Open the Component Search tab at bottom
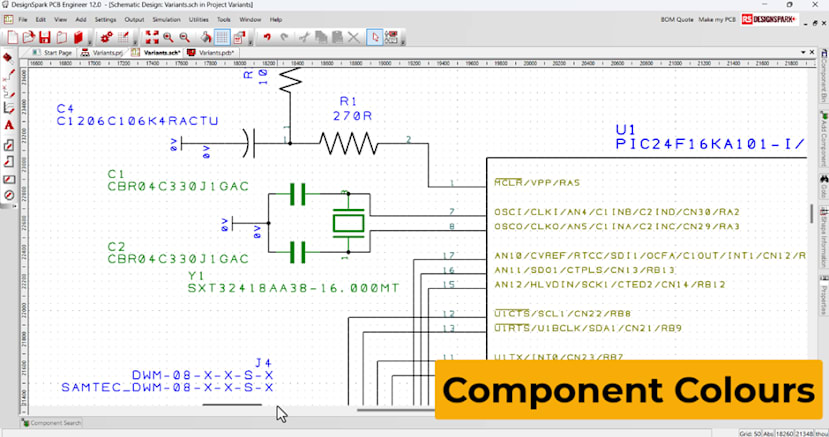Viewport: 829px width, 437px height. click(51, 423)
